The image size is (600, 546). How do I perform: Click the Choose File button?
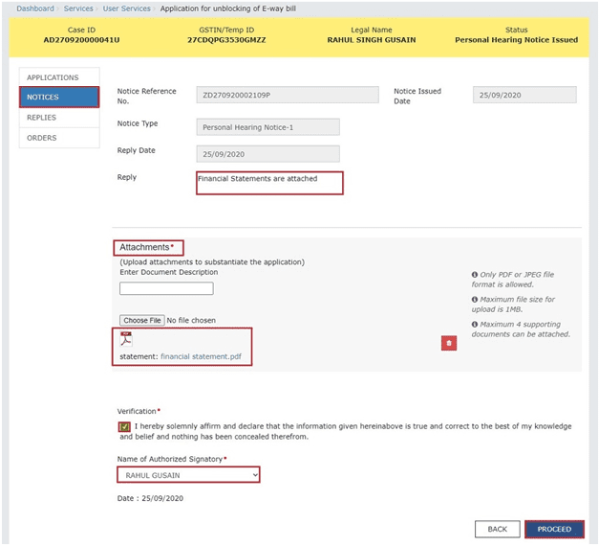142,320
